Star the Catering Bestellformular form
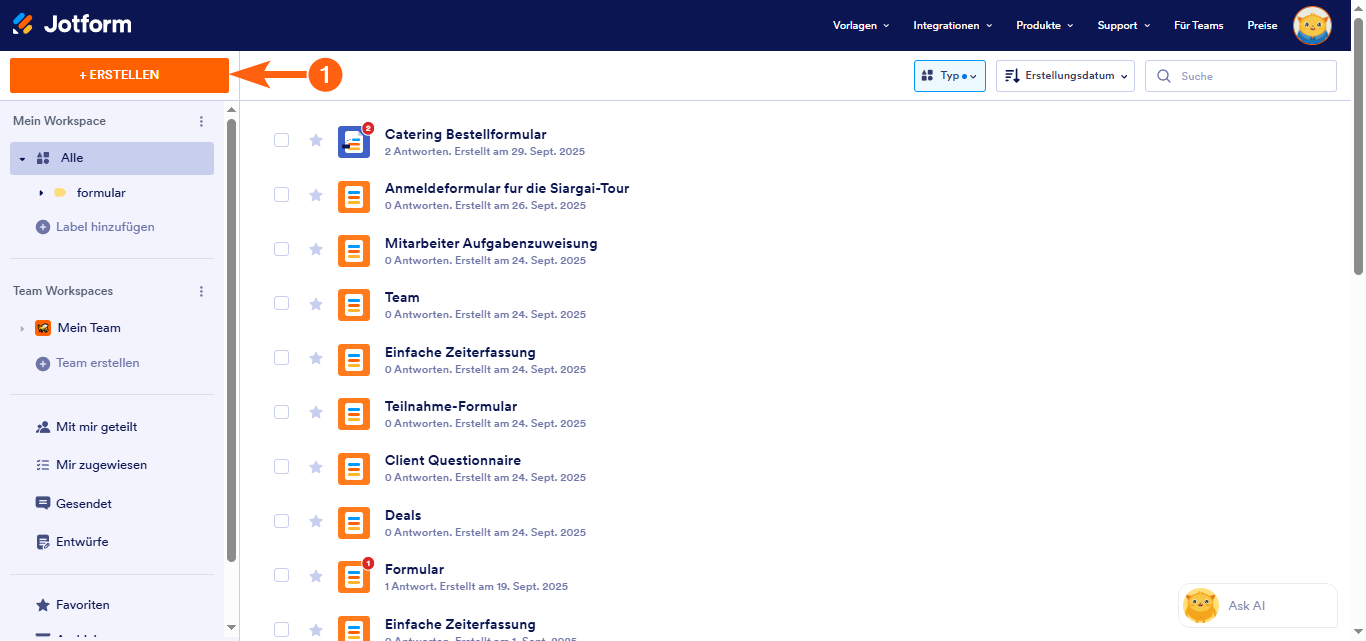The width and height of the screenshot is (1366, 641). [x=316, y=140]
